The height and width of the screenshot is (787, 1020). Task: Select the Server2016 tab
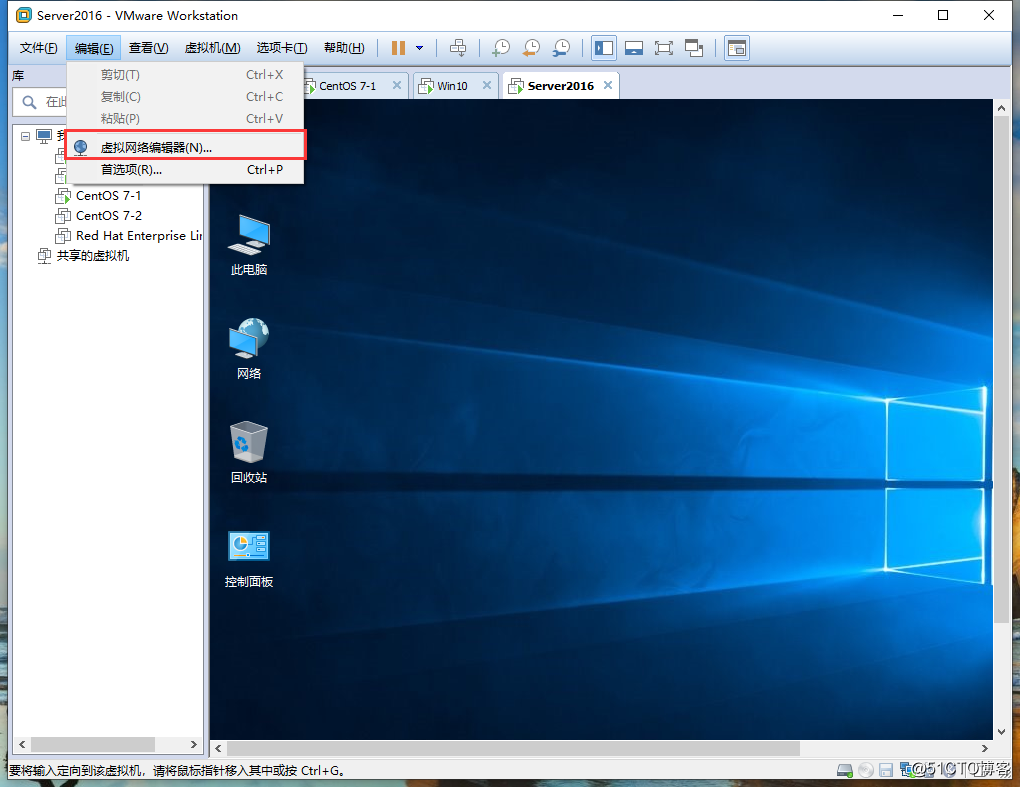pos(560,86)
